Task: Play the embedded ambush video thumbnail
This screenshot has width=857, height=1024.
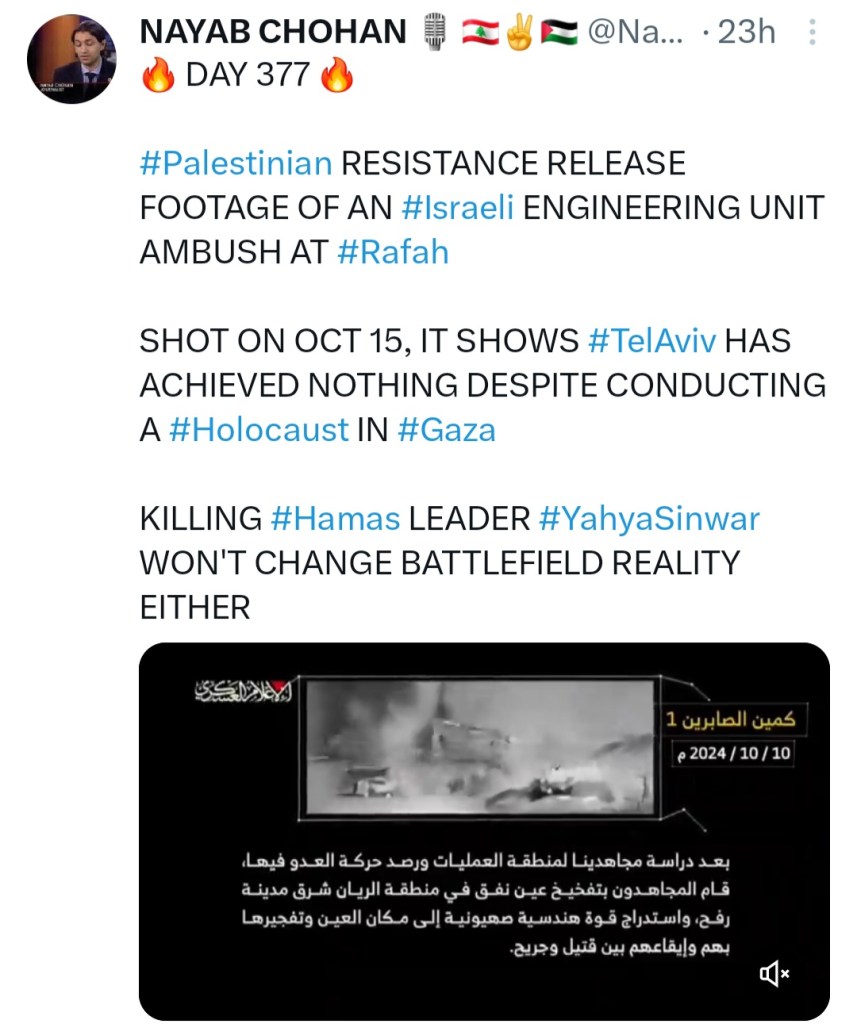Action: 480,745
